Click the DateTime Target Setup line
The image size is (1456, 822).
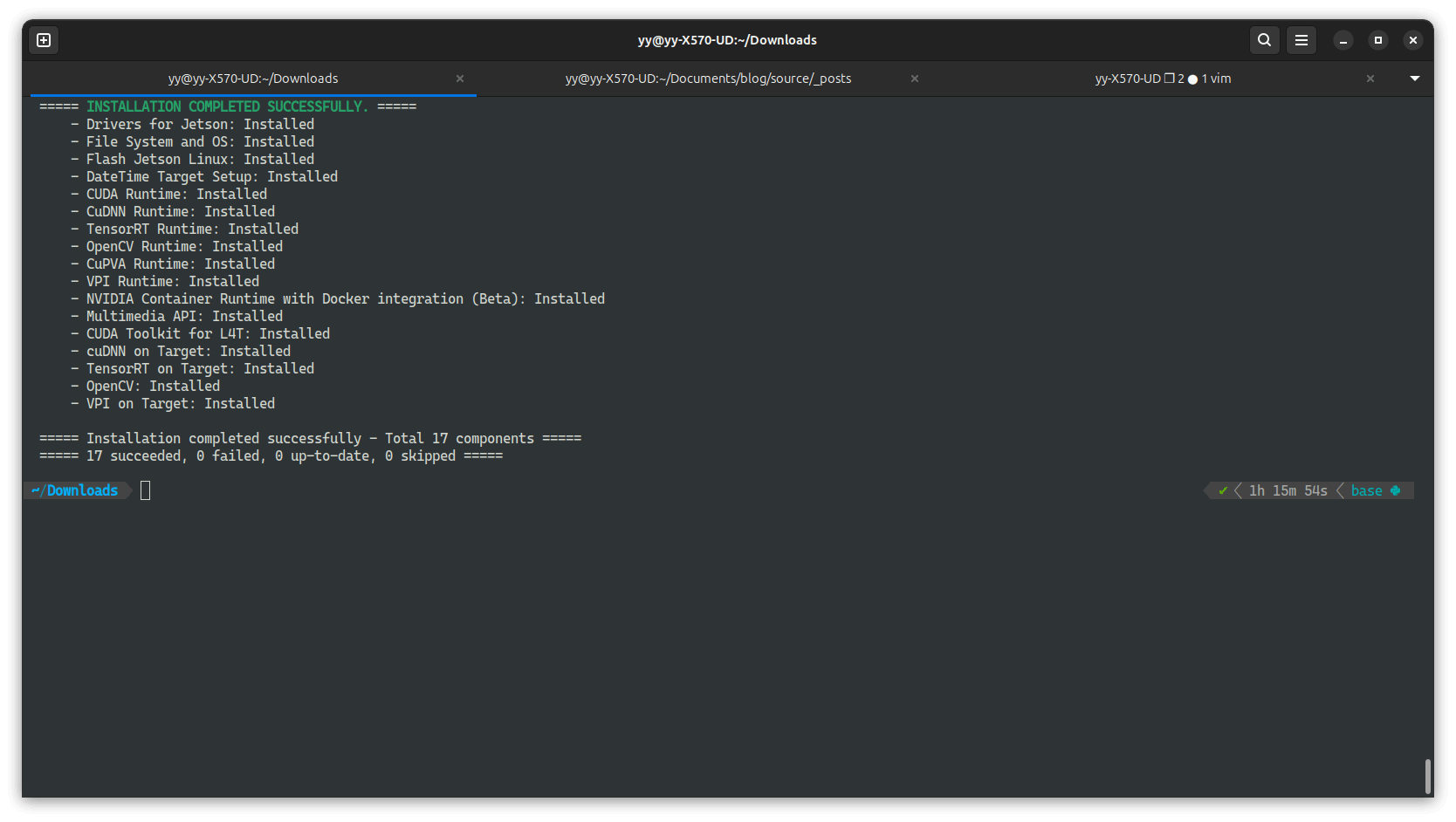(204, 176)
